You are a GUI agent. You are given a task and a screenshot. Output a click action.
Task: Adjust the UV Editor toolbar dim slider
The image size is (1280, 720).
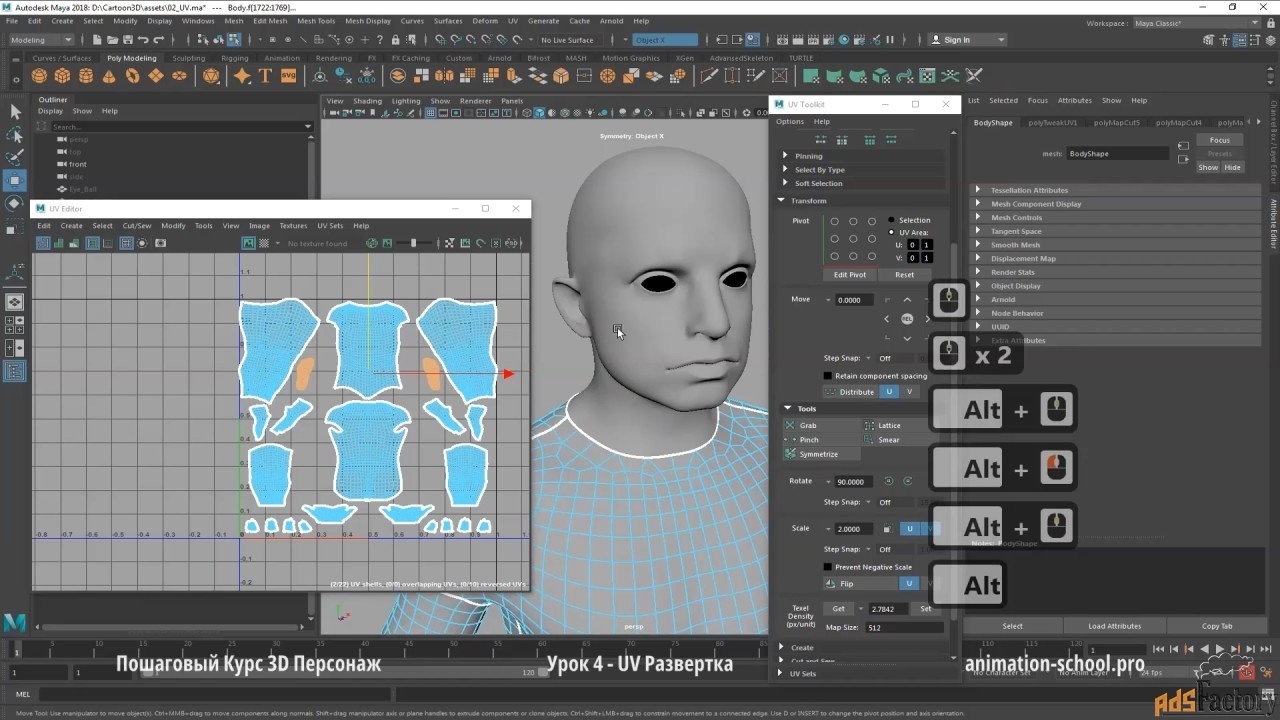[x=413, y=243]
